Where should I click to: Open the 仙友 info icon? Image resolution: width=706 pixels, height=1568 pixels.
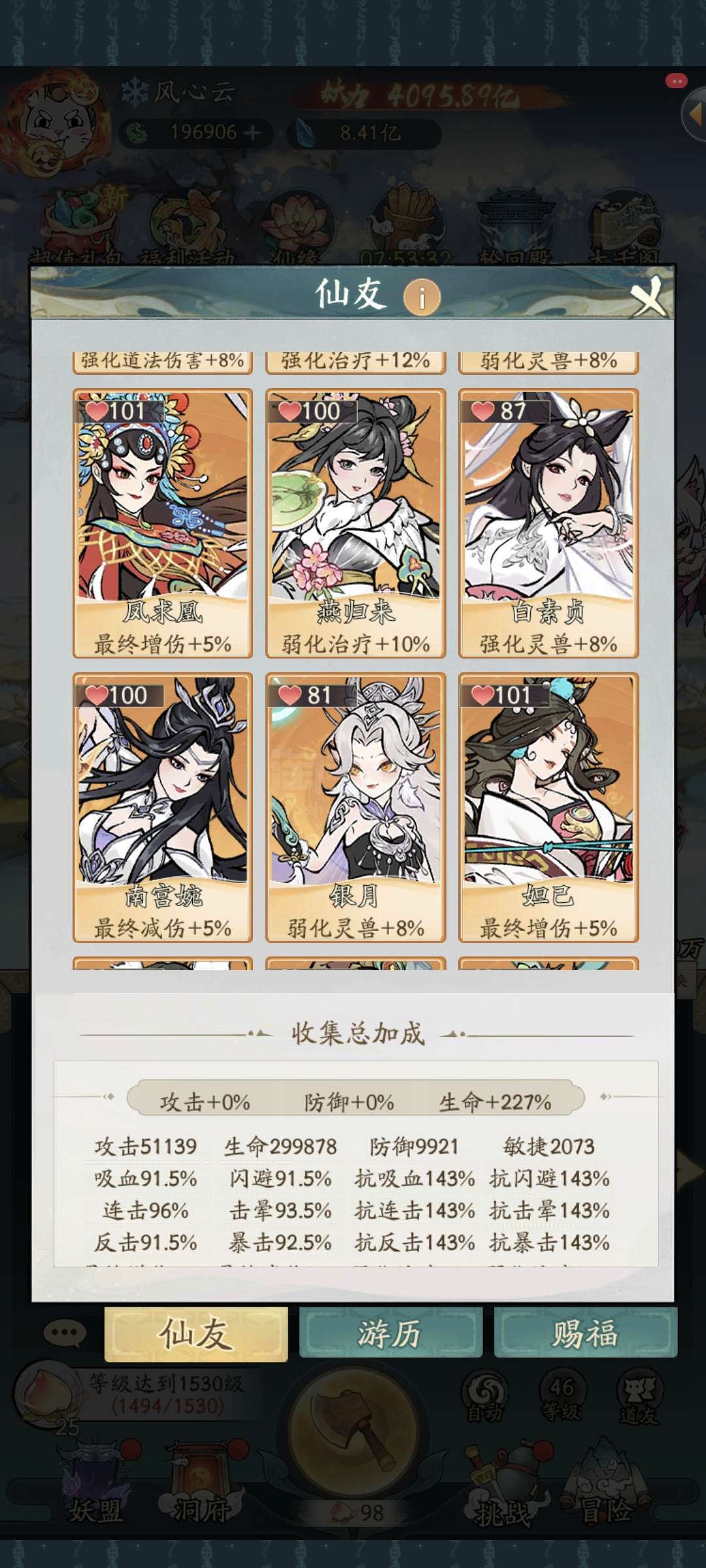422,298
